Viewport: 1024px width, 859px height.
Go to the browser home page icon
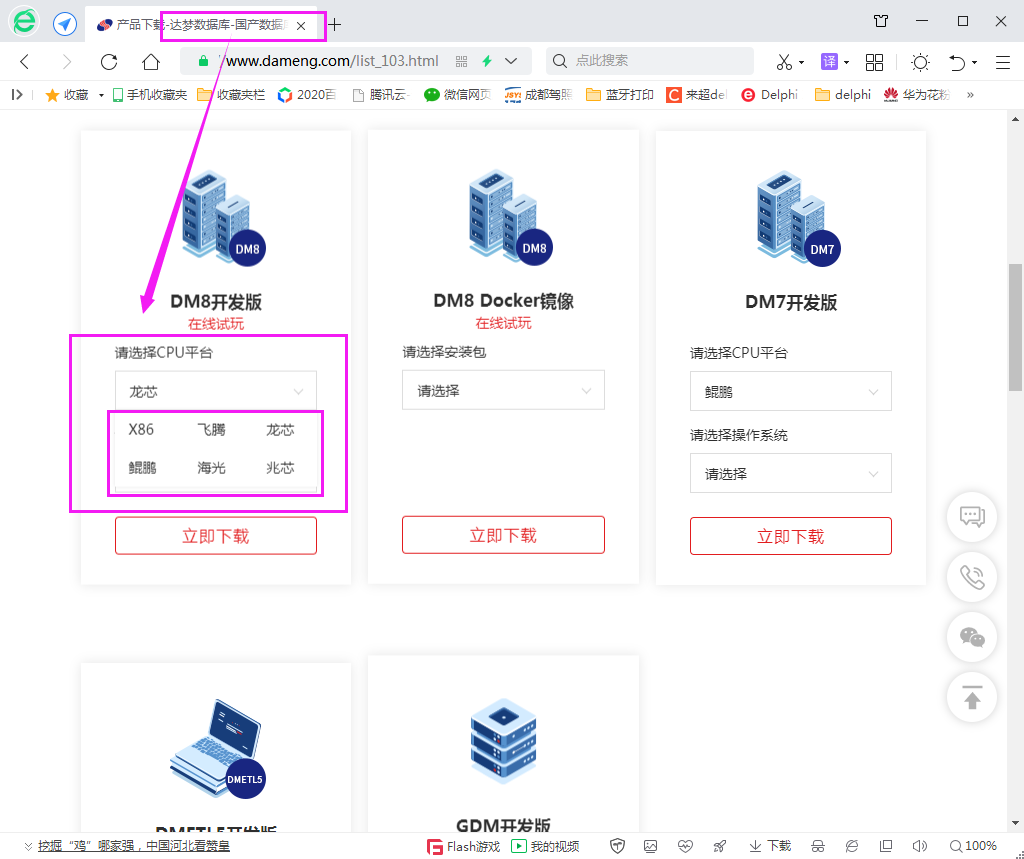click(x=151, y=61)
